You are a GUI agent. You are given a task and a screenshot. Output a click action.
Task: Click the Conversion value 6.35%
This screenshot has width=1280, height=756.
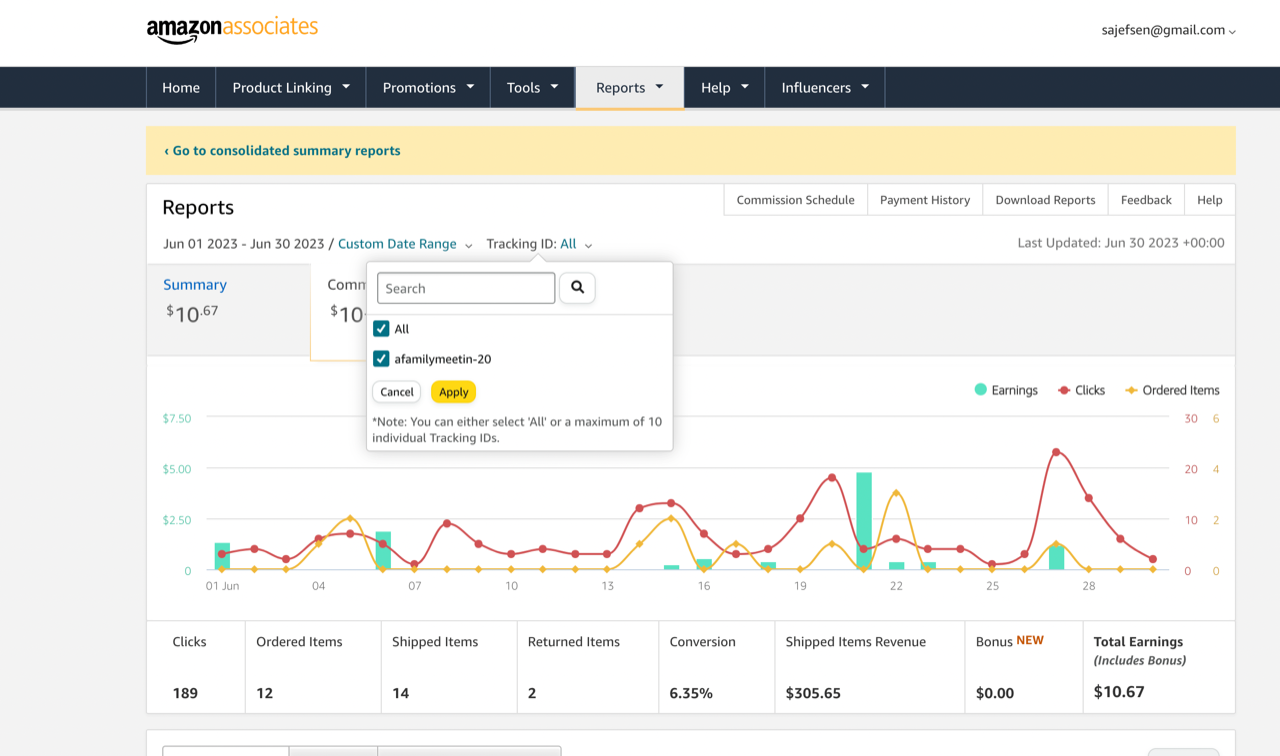691,693
